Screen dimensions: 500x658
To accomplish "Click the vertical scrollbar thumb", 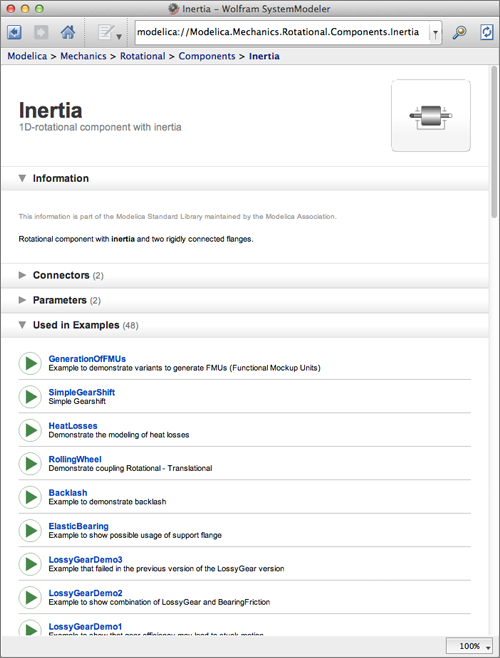I will [494, 141].
